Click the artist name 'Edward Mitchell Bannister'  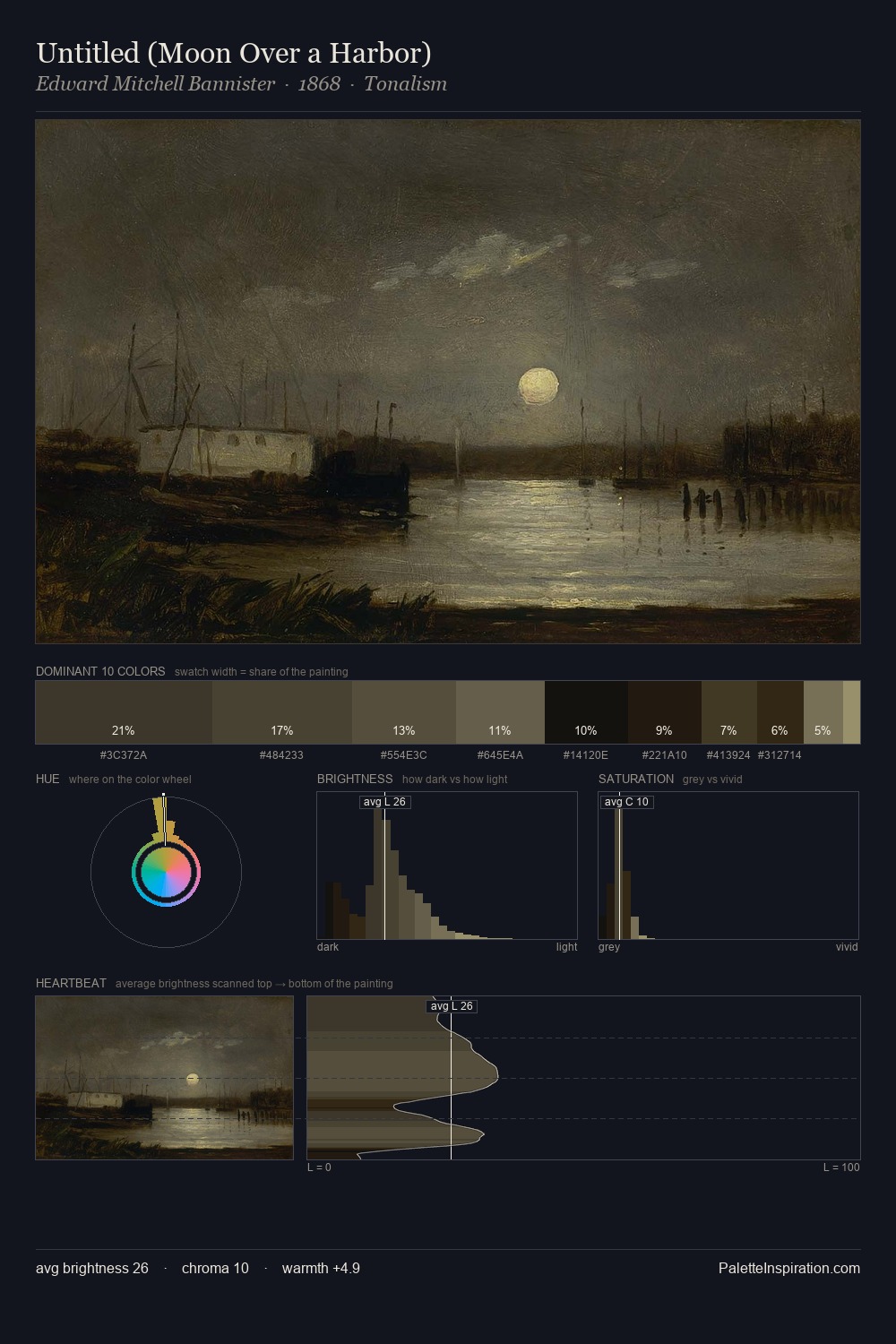(155, 84)
